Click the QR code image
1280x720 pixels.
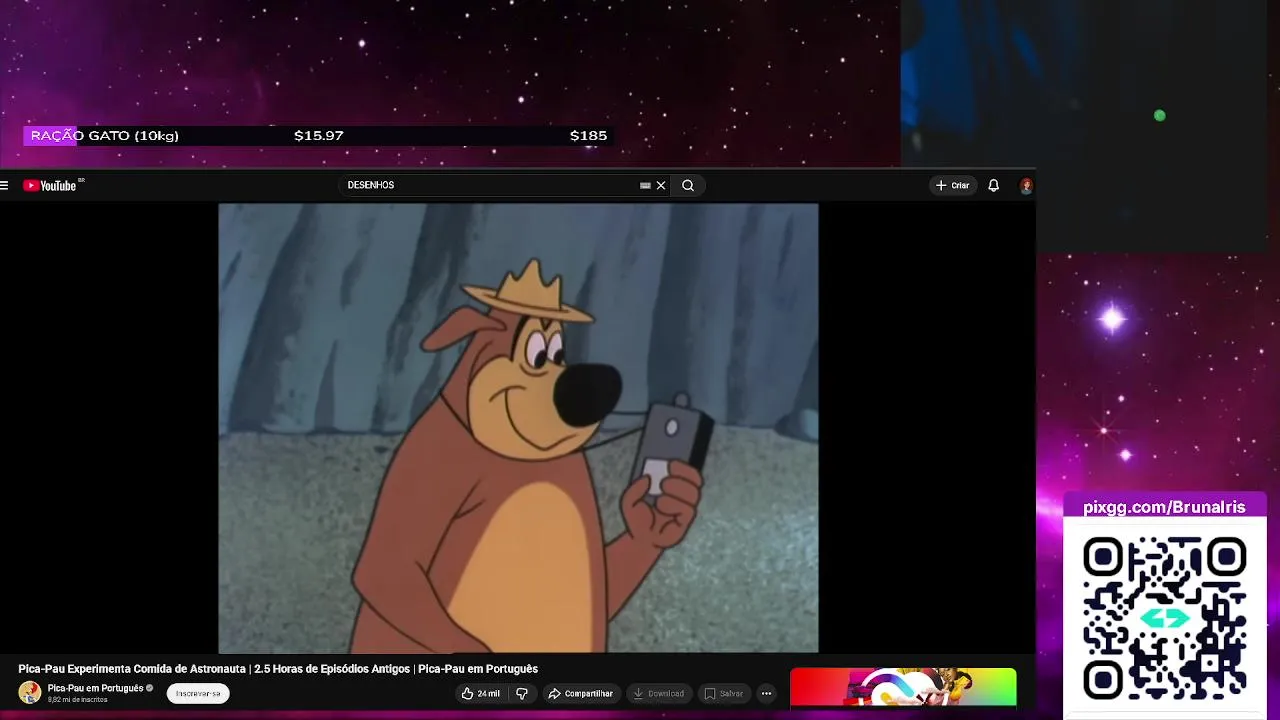coord(1164,618)
